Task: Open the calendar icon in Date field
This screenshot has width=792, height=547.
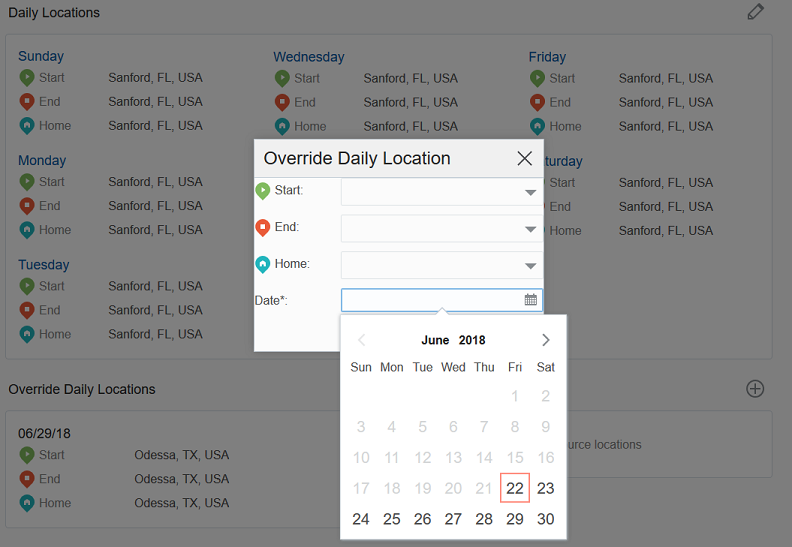Action: (x=531, y=299)
